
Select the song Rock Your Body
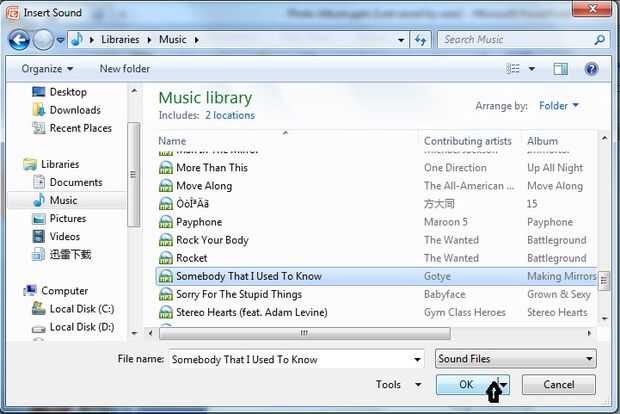click(x=212, y=240)
